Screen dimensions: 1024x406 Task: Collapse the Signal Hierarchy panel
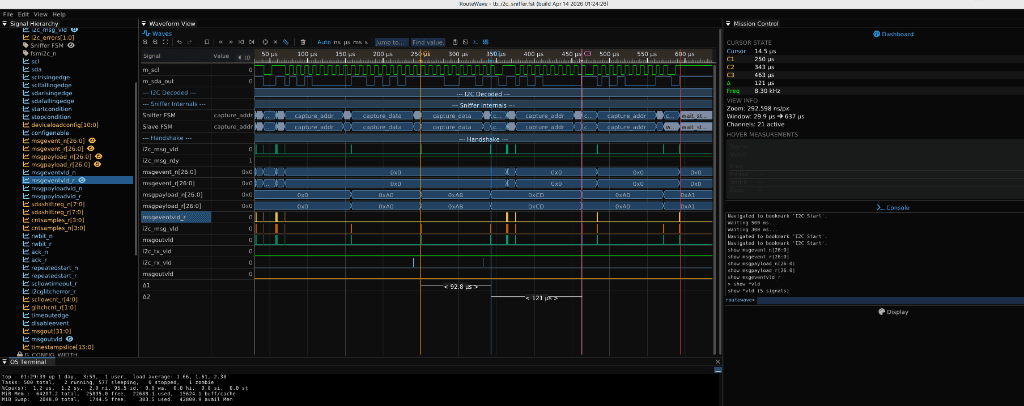[5, 23]
